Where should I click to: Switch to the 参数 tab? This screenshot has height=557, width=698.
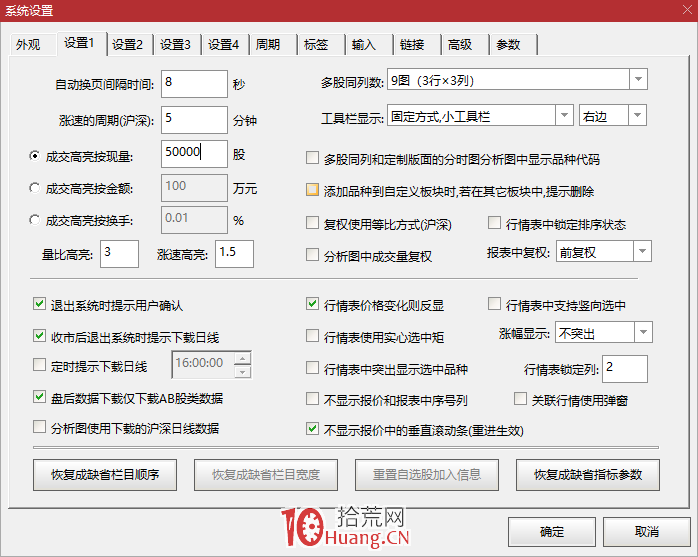[514, 45]
